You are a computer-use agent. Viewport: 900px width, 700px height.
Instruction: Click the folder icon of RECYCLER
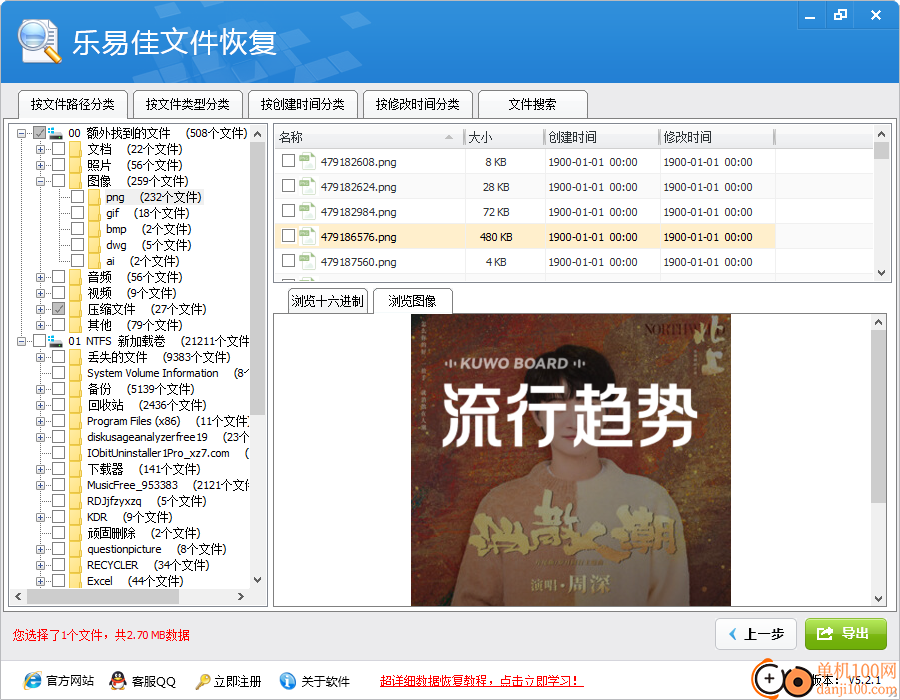(75, 565)
